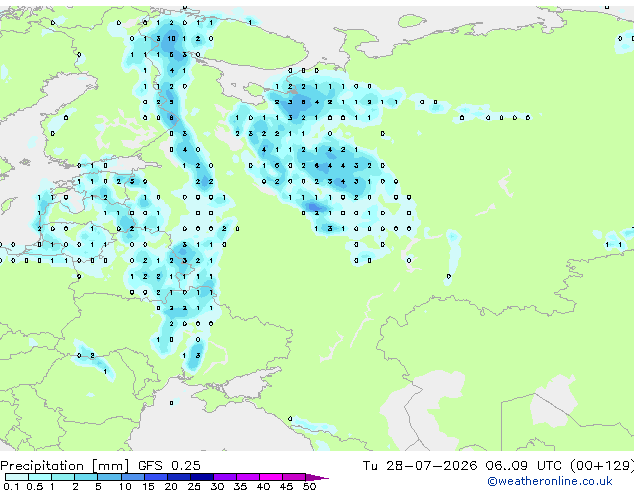Image resolution: width=634 pixels, height=490 pixels.
Task: Click the 40–45 mm magenta legend swatch
Action: point(271,477)
